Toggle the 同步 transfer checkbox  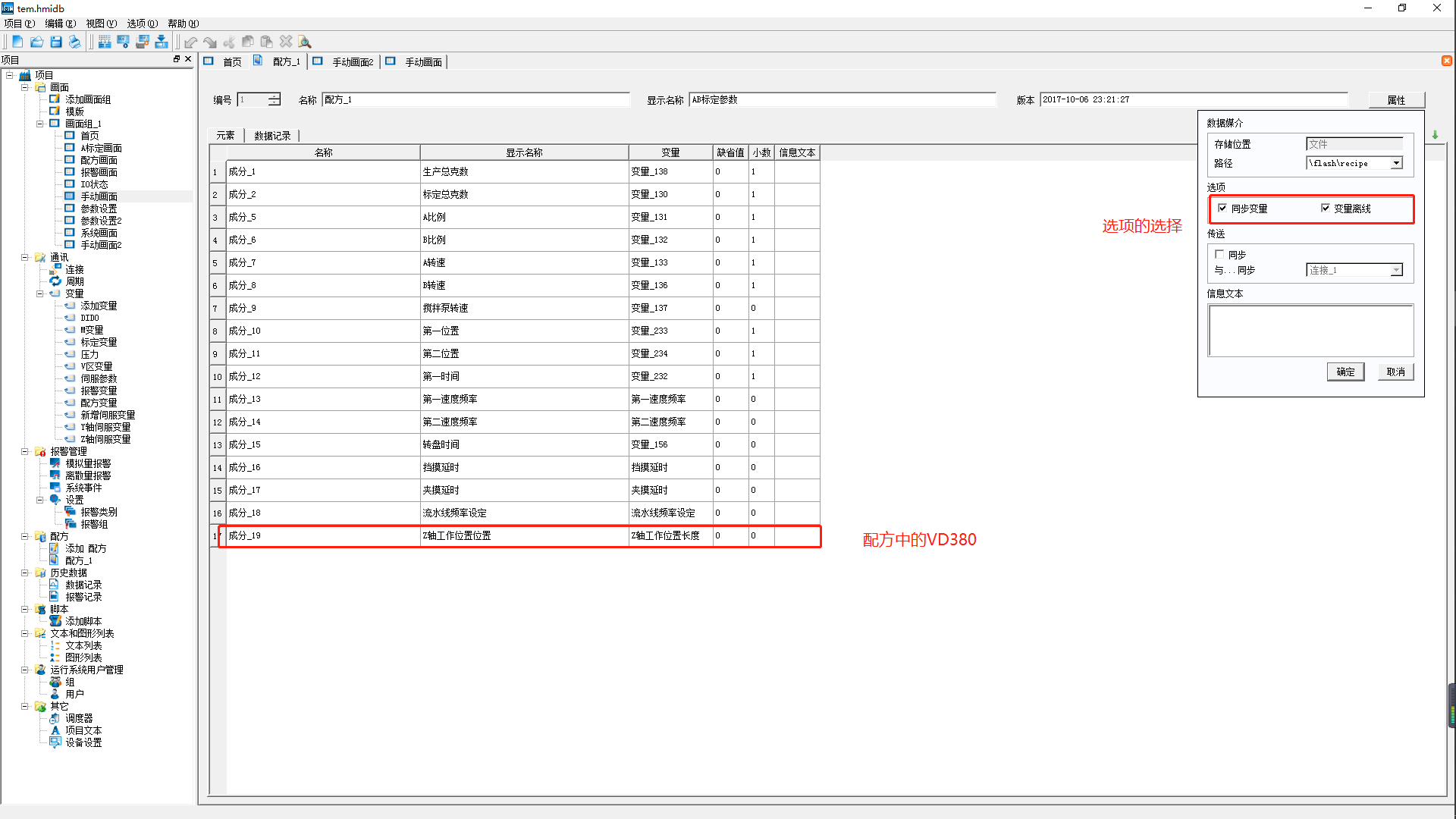click(x=1219, y=255)
